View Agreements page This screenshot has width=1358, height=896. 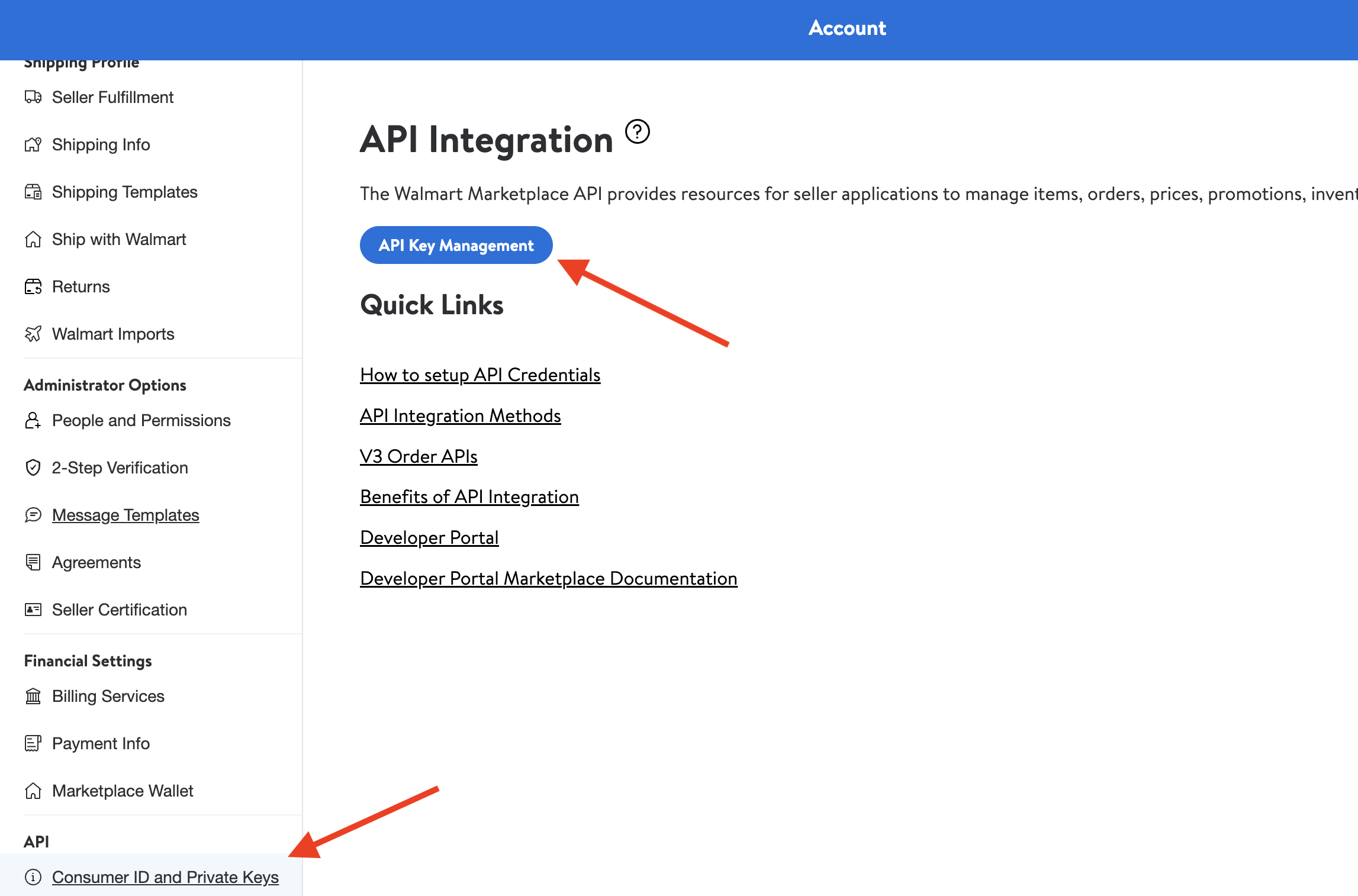click(96, 562)
